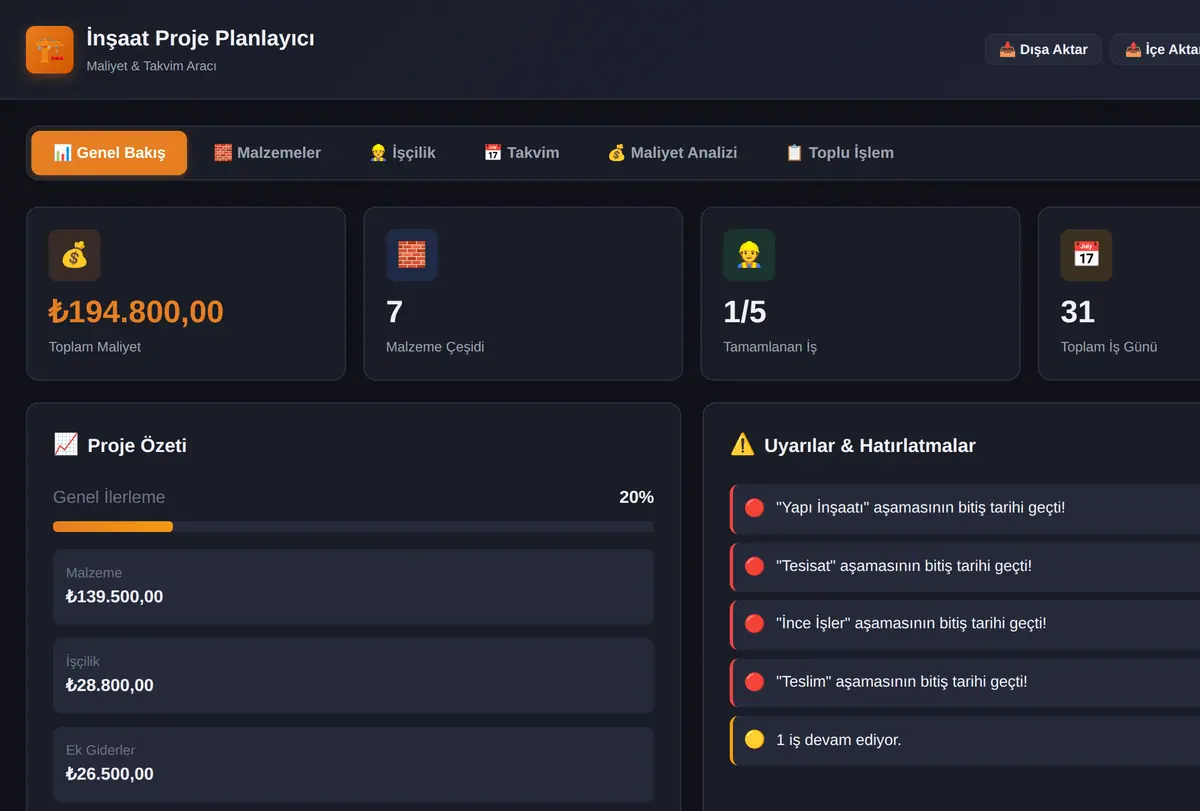This screenshot has width=1200, height=811.
Task: Open the Maliyet Analizi tab
Action: [672, 153]
